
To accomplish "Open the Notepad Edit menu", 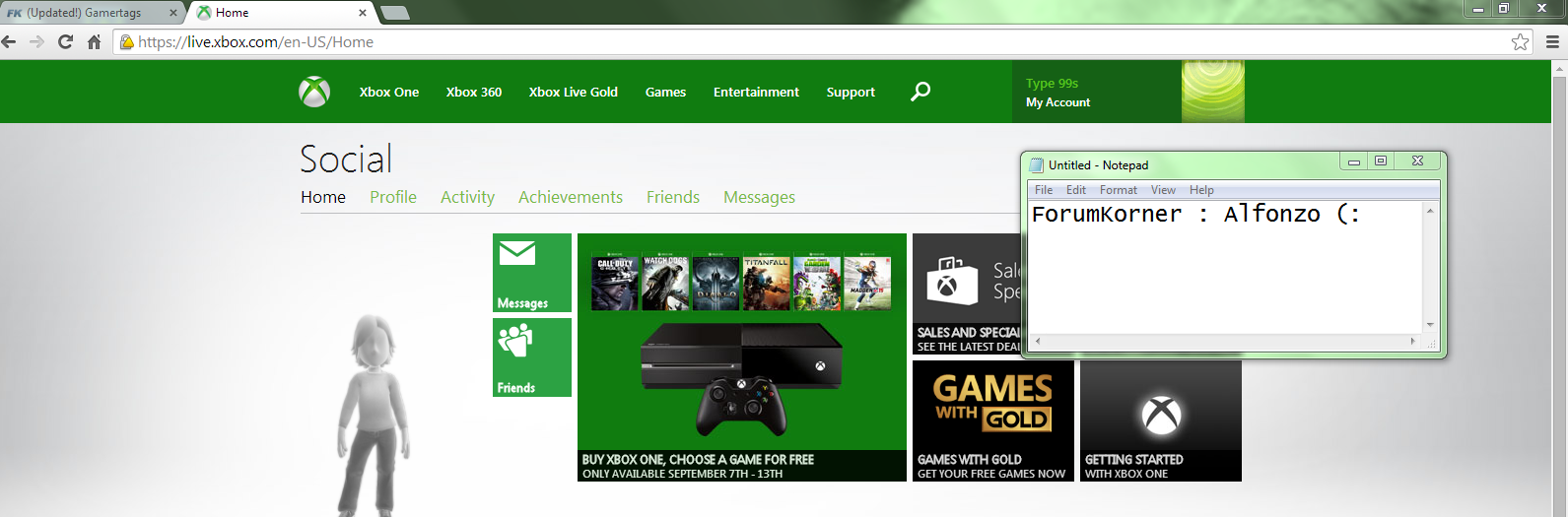I will pyautogui.click(x=1076, y=190).
